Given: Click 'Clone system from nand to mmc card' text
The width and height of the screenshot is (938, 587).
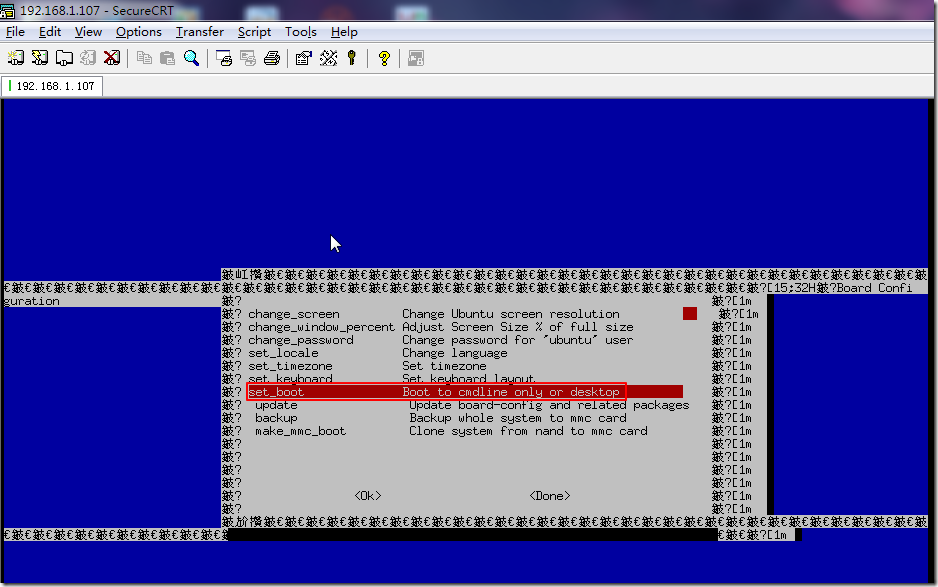Looking at the screenshot, I should [528, 431].
